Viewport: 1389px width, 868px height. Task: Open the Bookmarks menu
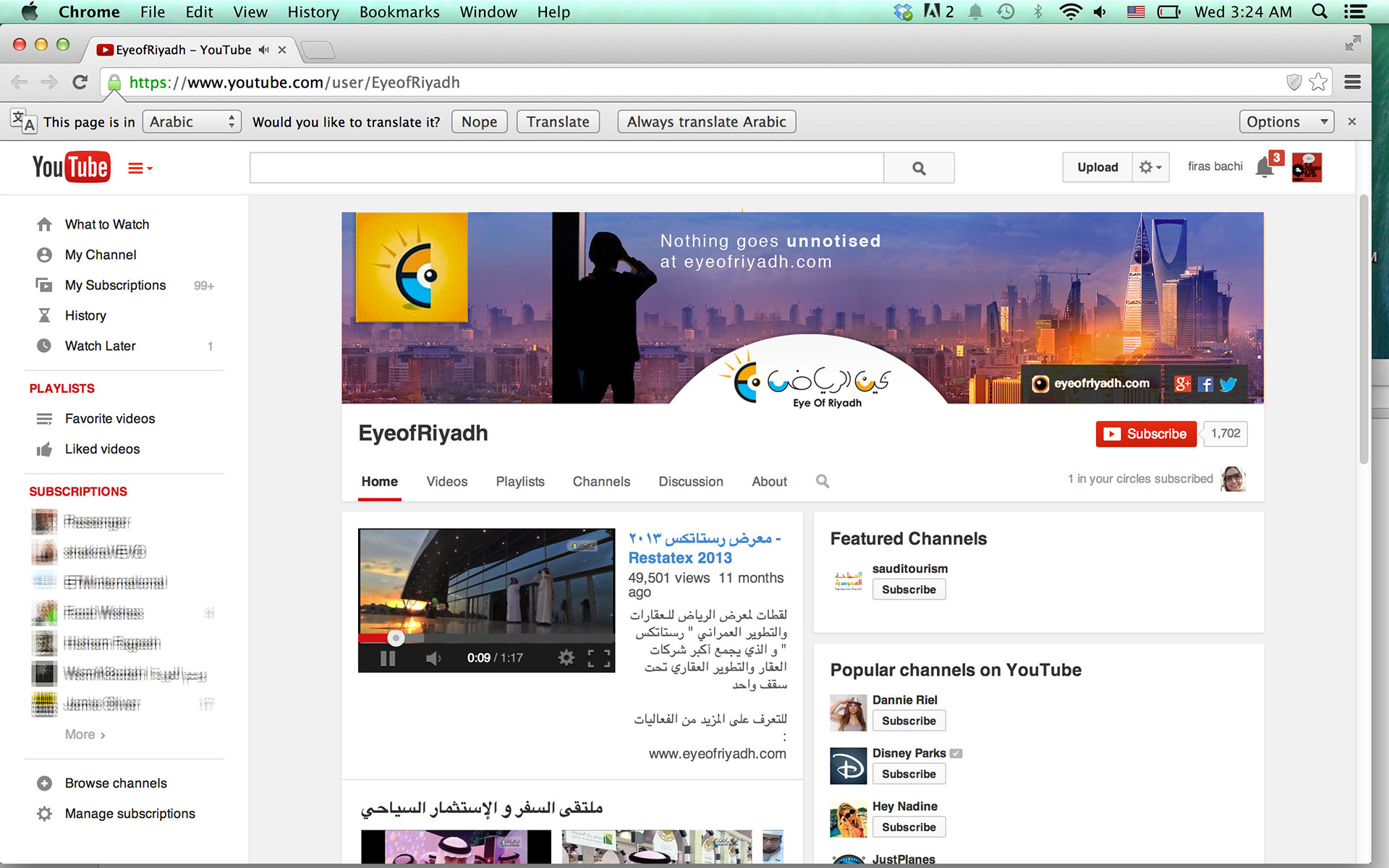(x=399, y=12)
